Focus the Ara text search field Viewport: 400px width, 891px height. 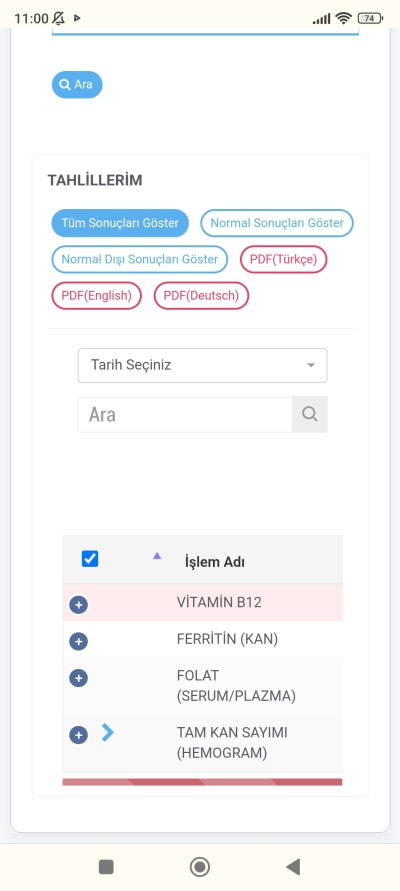tap(185, 414)
